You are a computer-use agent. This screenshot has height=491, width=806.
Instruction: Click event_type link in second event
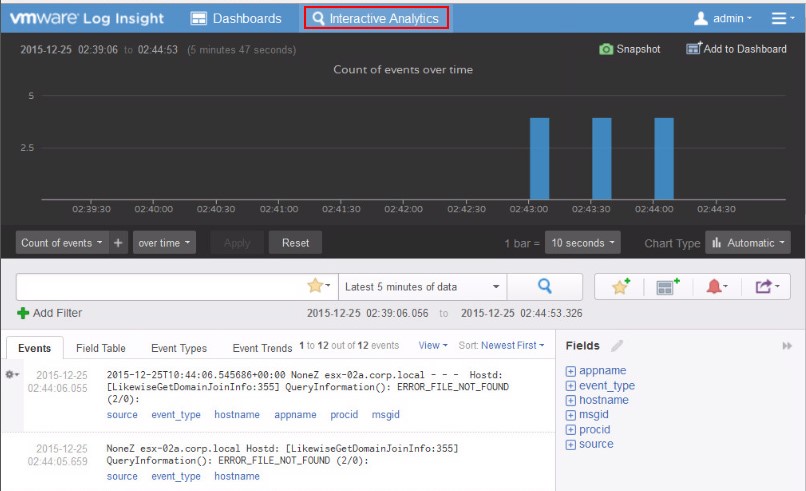(x=176, y=476)
